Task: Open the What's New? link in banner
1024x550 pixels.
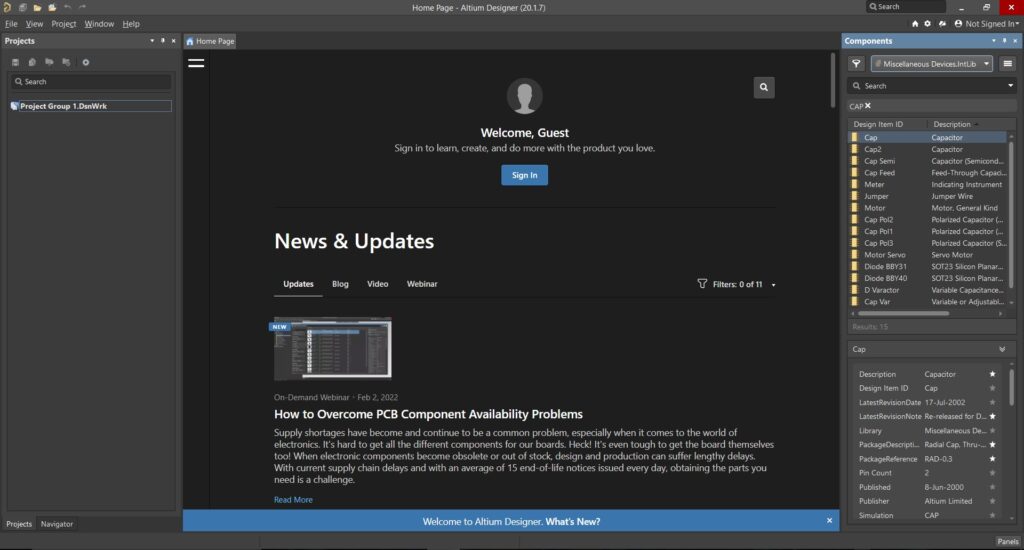Action: click(x=573, y=521)
